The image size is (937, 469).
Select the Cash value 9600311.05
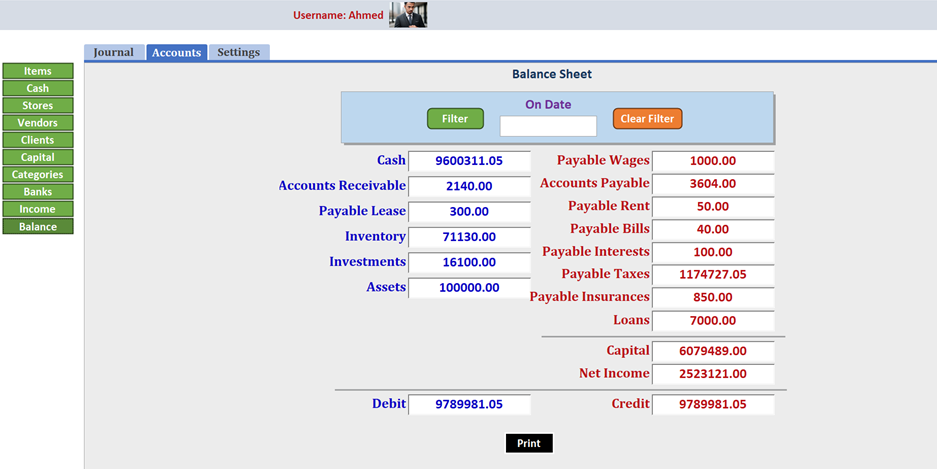pyautogui.click(x=469, y=161)
